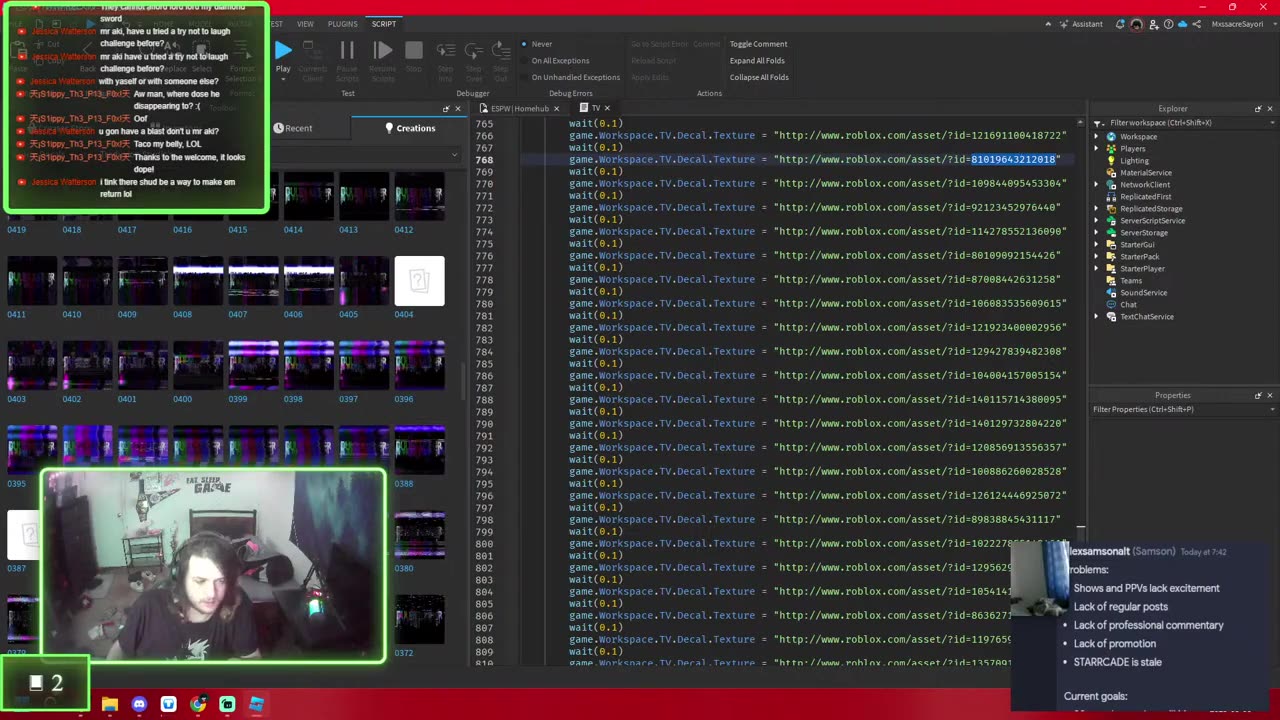1280x720 pixels.
Task: Select the Never debug errors option
Action: (x=541, y=44)
